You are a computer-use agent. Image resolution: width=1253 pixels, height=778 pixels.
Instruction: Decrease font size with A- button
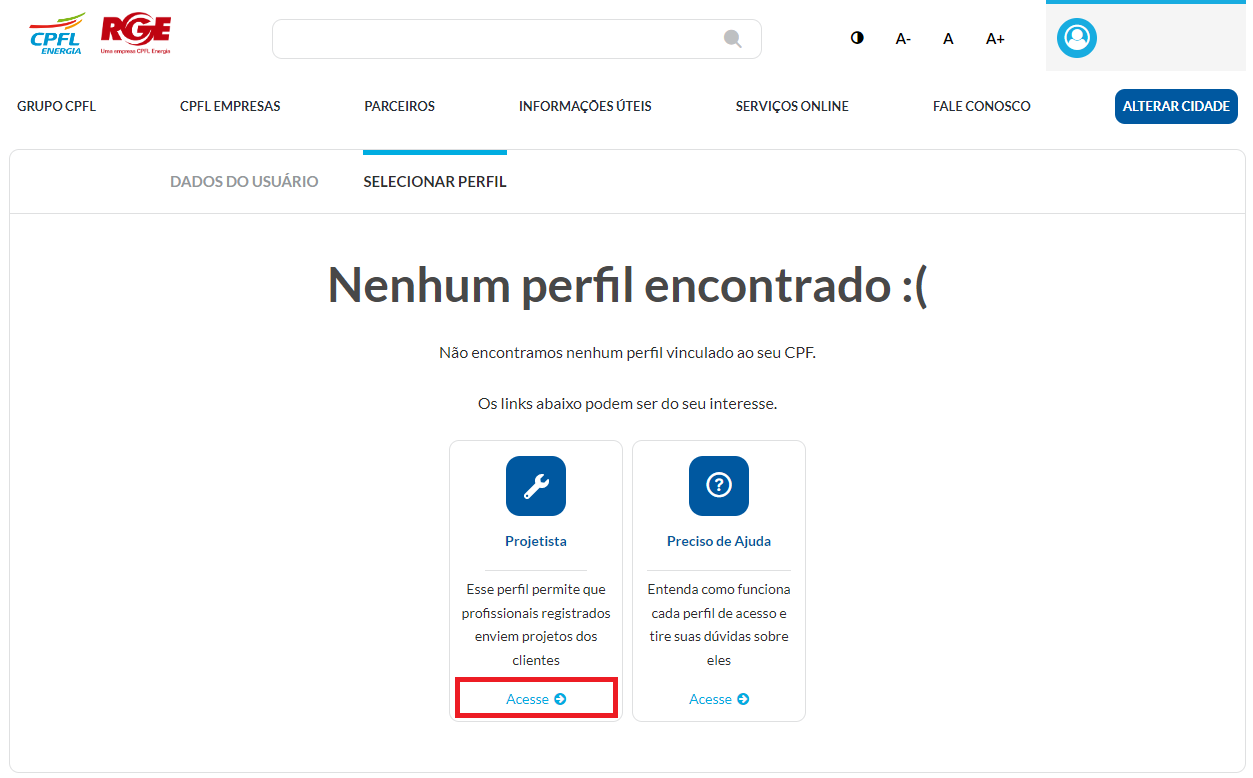[x=903, y=39]
